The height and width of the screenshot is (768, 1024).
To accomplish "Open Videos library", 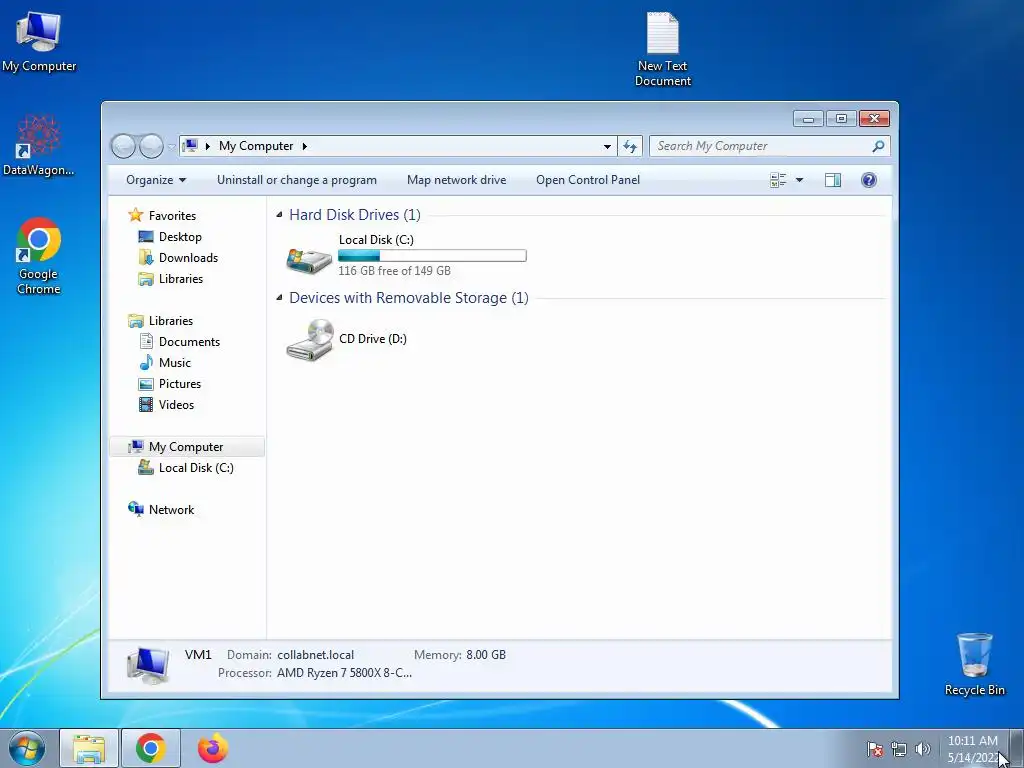I will click(176, 404).
